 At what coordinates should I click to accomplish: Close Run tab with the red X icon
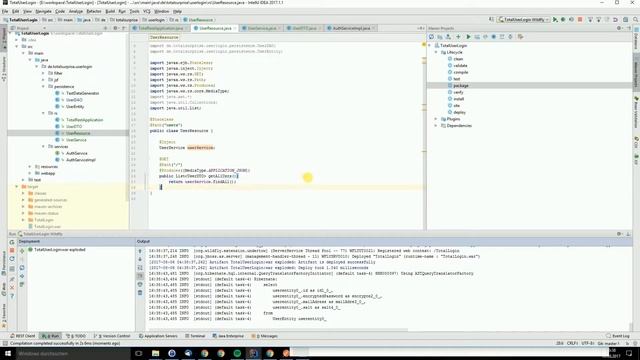(x=12, y=287)
